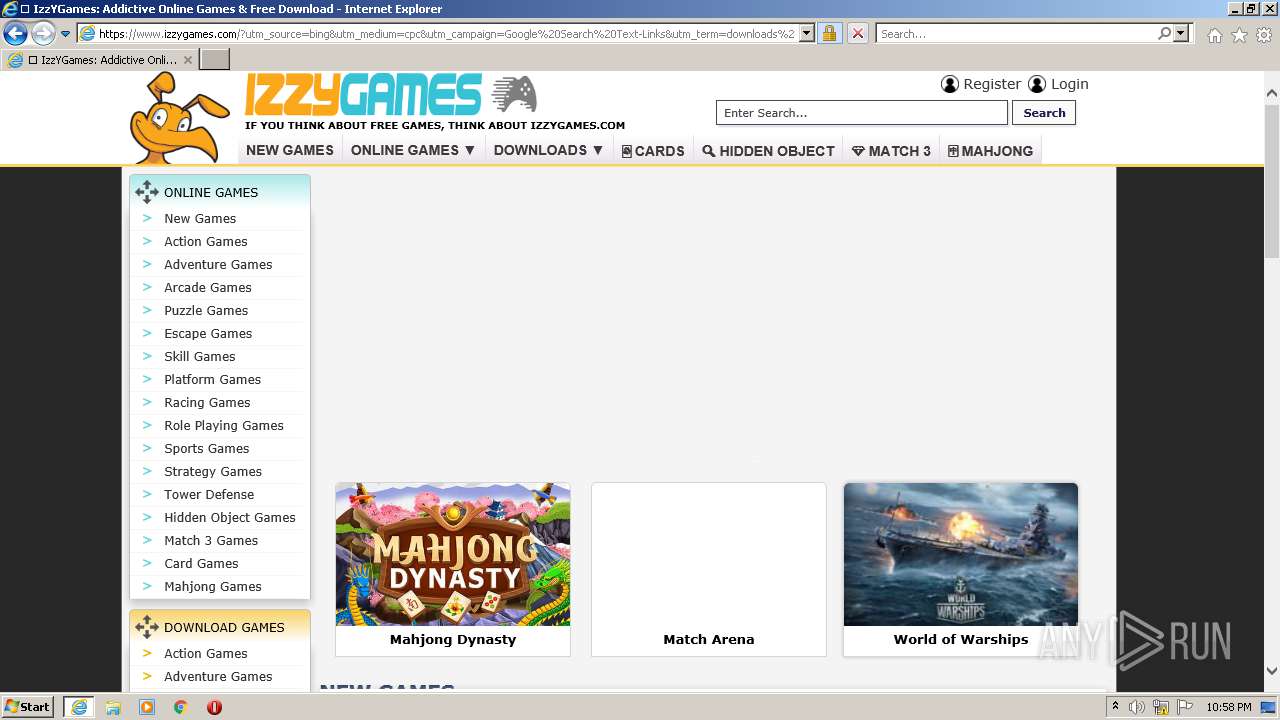Screen dimensions: 1280x720
Task: Click the cross arrows icon beside Online Games
Action: pyautogui.click(x=147, y=192)
